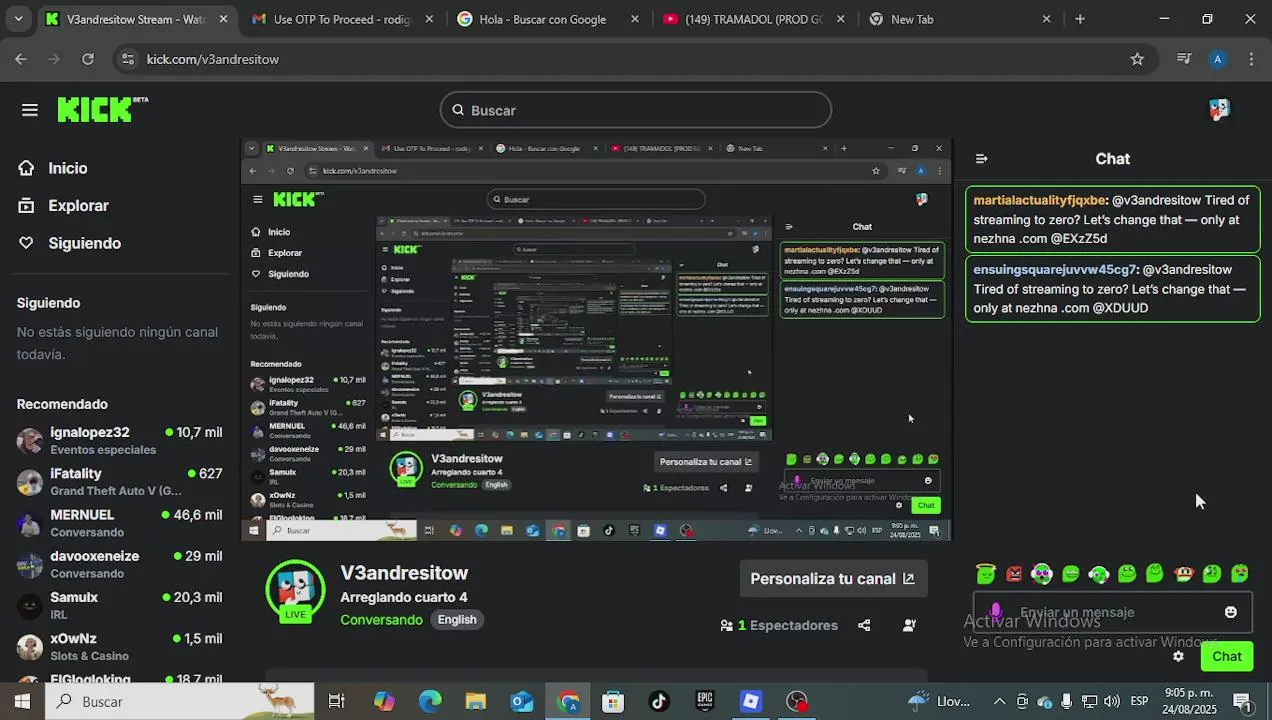This screenshot has width=1272, height=720.
Task: Insert the purple-eyed headphones emote
Action: click(1042, 574)
